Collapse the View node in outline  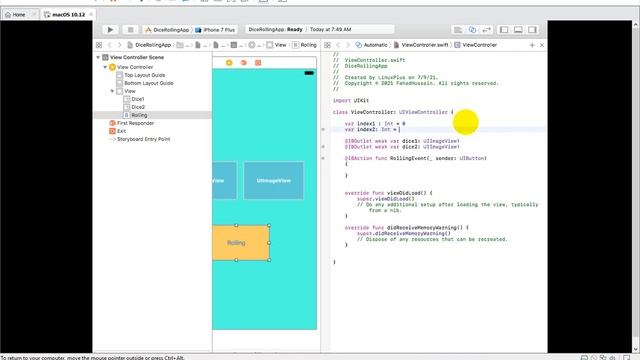(112, 91)
